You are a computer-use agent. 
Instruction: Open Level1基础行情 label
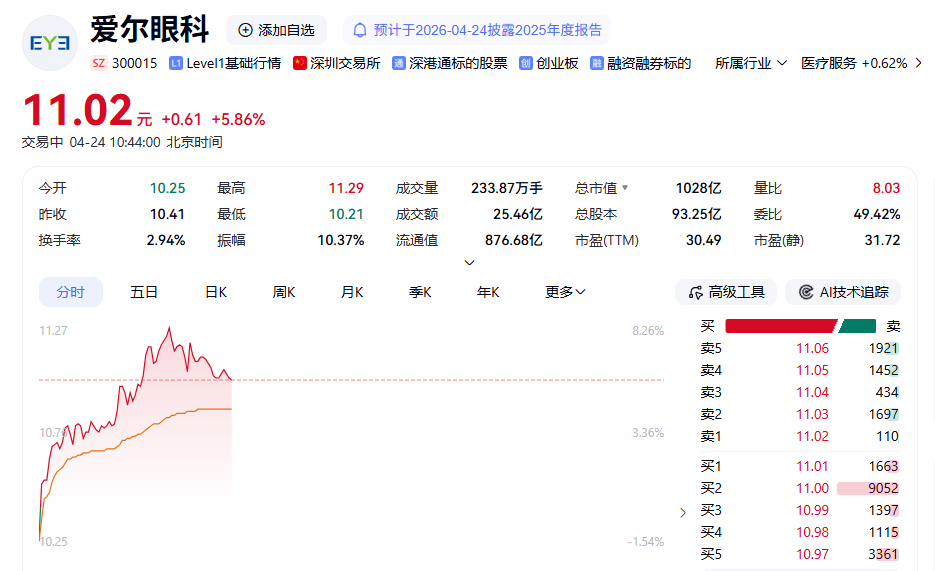[233, 63]
